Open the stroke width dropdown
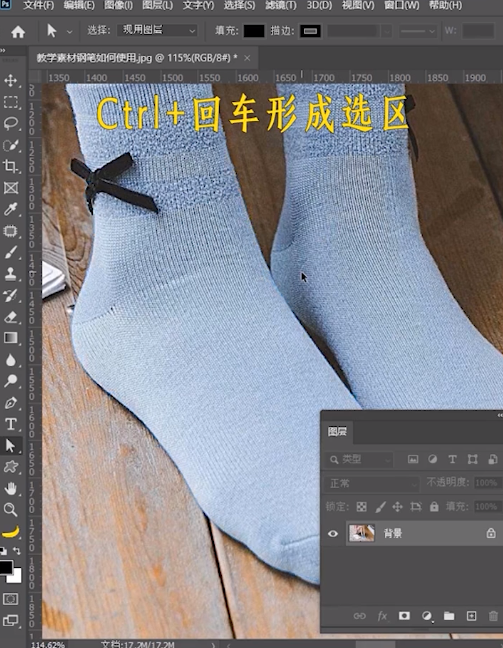503x648 pixels. [x=387, y=31]
